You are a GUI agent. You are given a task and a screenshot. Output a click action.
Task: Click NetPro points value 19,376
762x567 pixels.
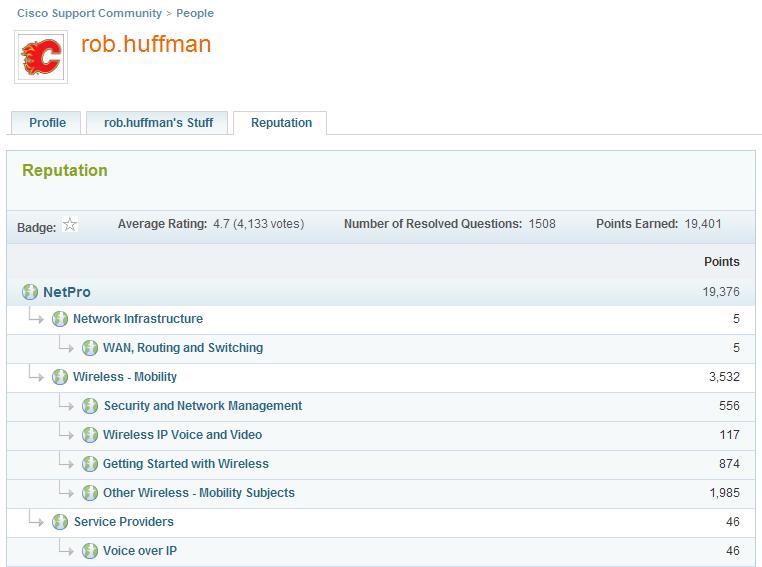721,292
